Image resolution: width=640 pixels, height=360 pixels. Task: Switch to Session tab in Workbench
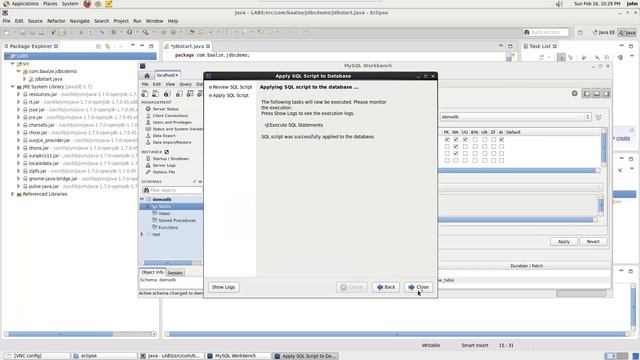point(175,273)
